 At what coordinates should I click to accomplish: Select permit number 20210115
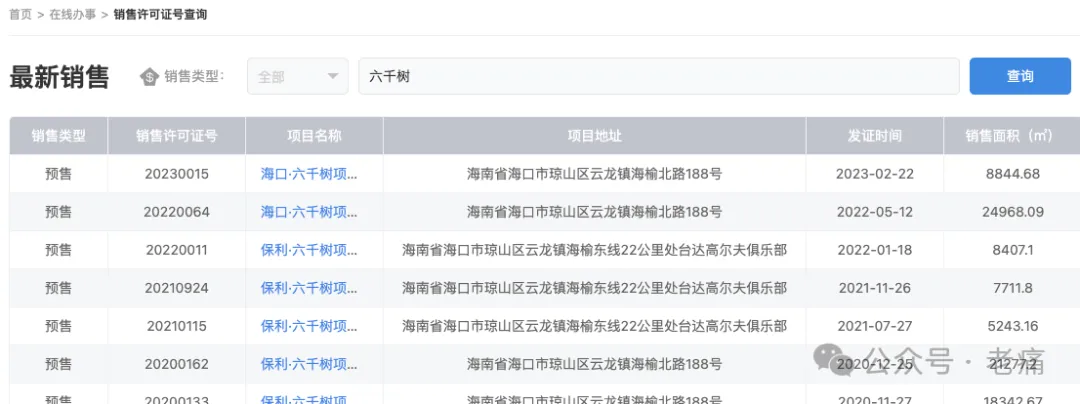point(176,326)
